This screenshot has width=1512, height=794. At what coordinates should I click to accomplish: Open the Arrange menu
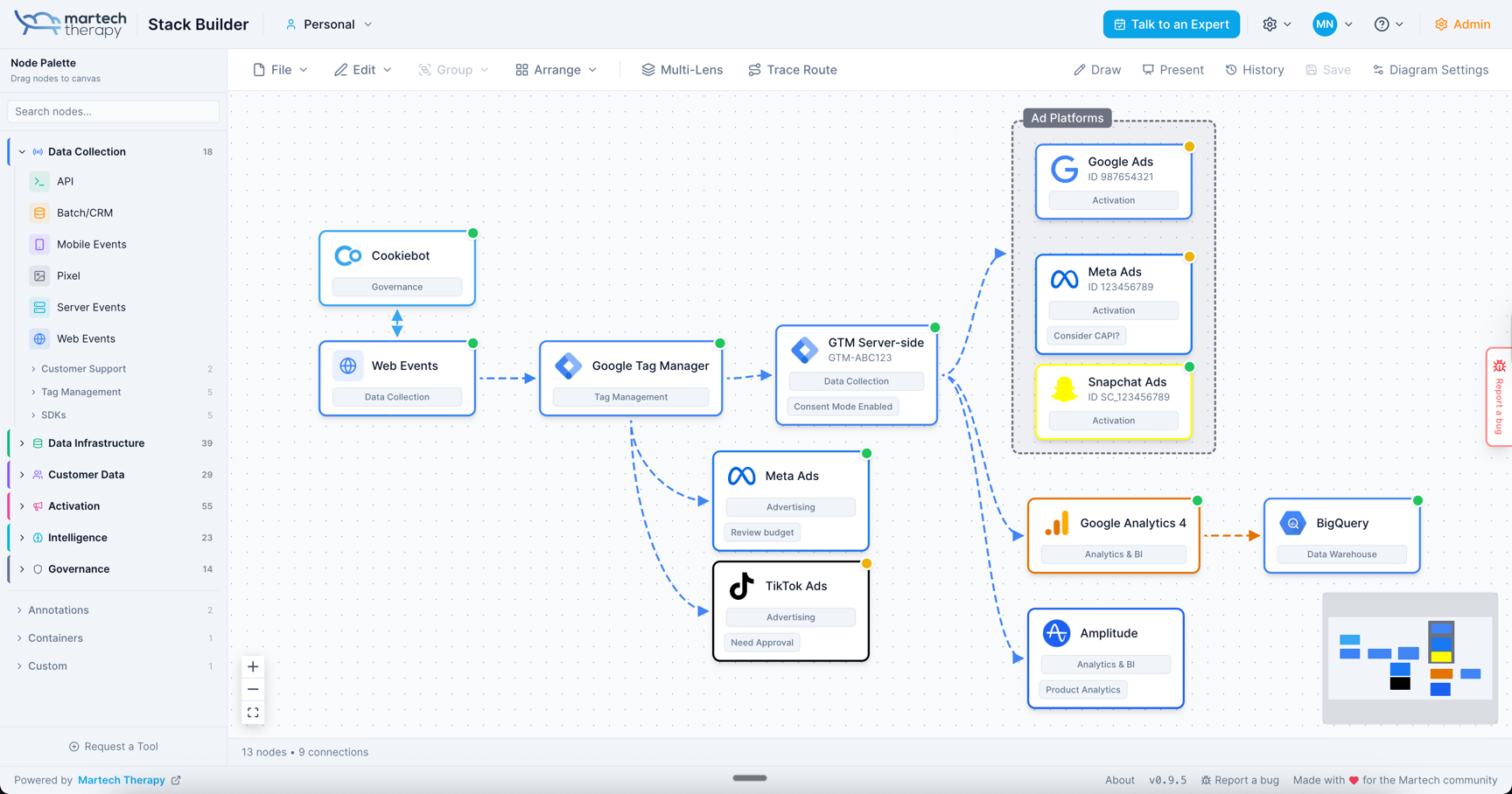coord(556,69)
